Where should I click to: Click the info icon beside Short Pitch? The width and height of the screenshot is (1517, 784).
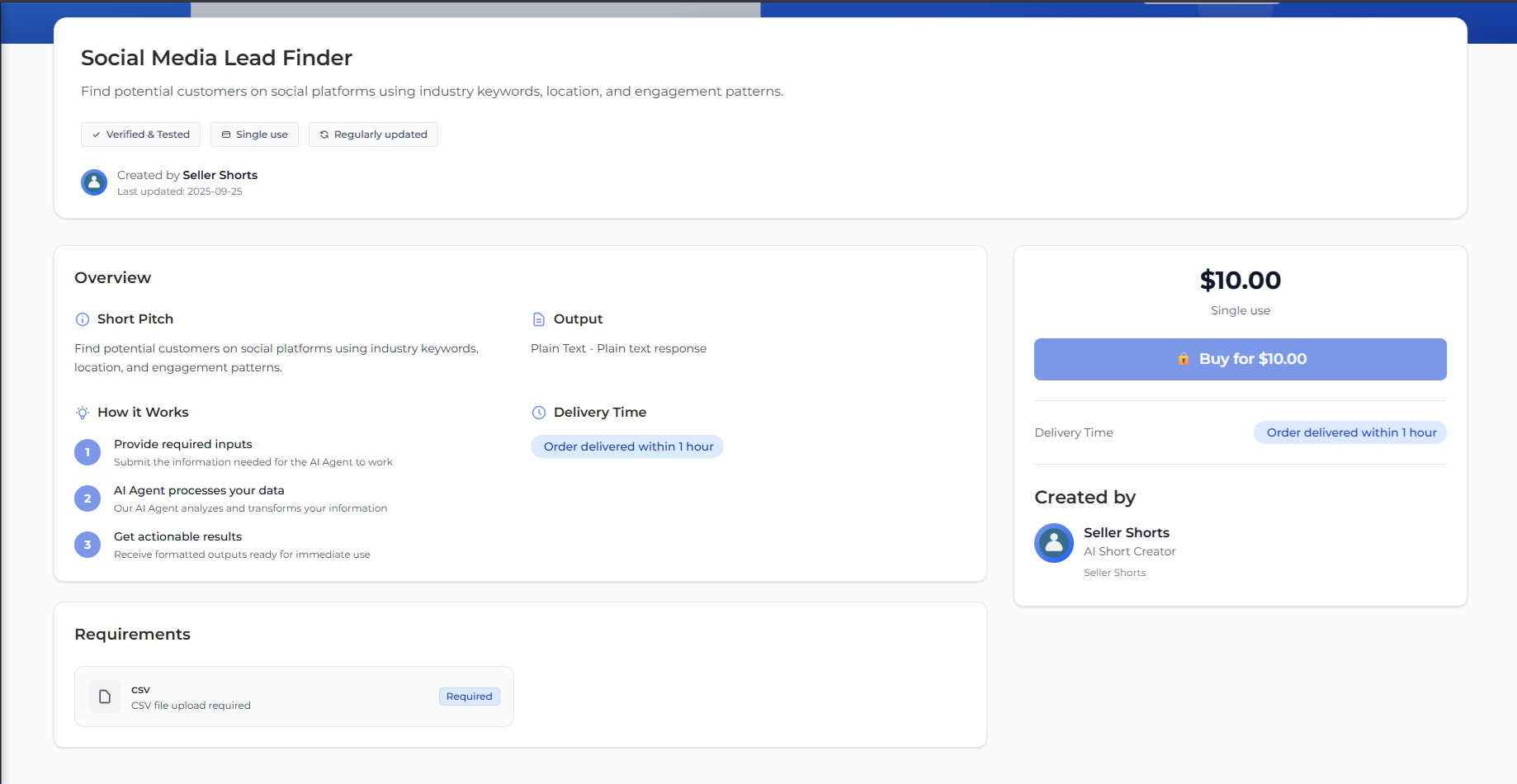tap(82, 319)
